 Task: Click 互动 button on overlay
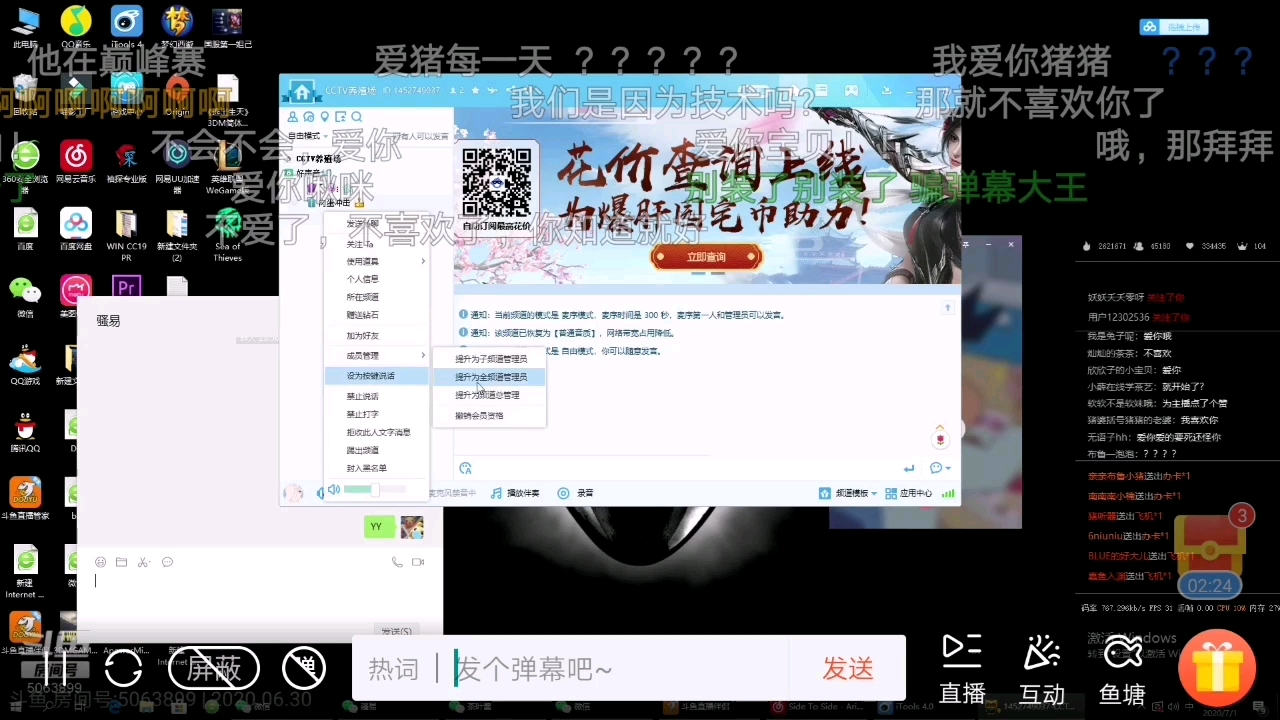[x=1042, y=669]
